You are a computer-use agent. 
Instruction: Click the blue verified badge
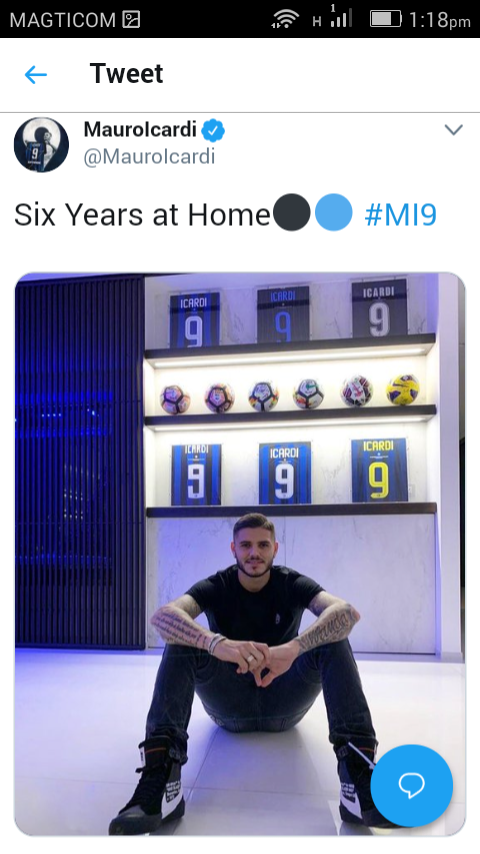coord(213,130)
